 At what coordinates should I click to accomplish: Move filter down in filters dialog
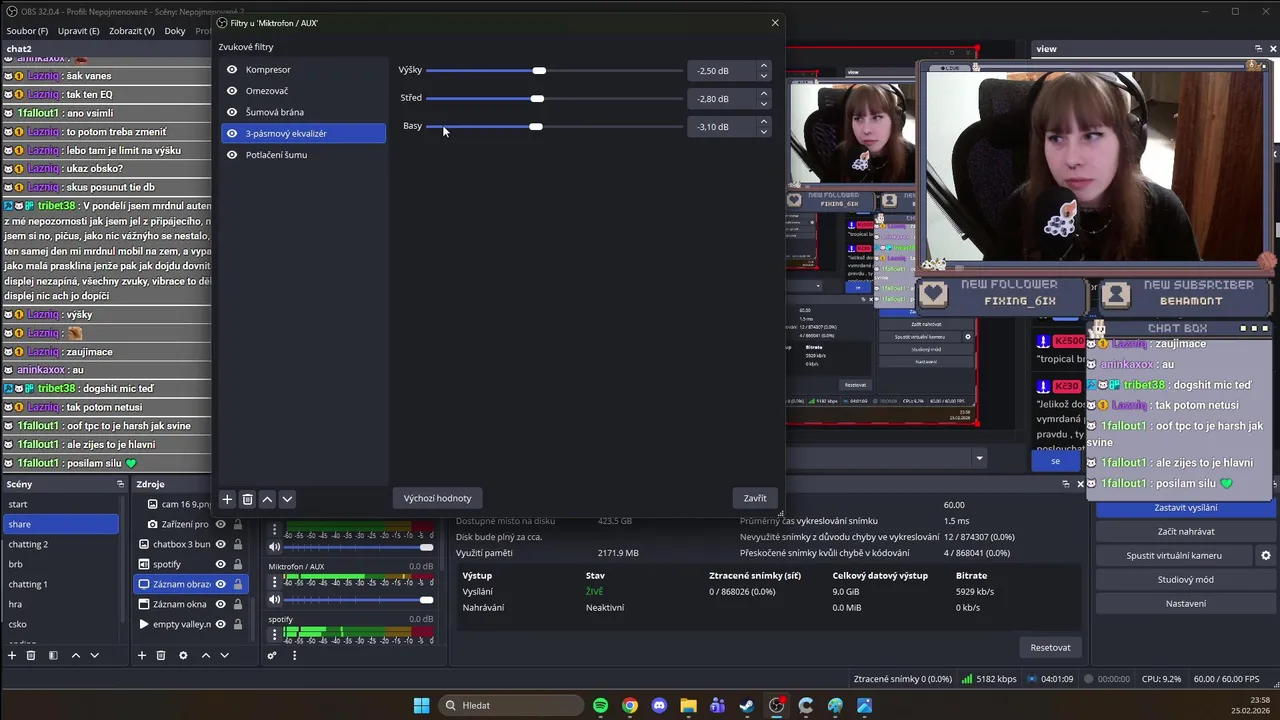coord(287,499)
